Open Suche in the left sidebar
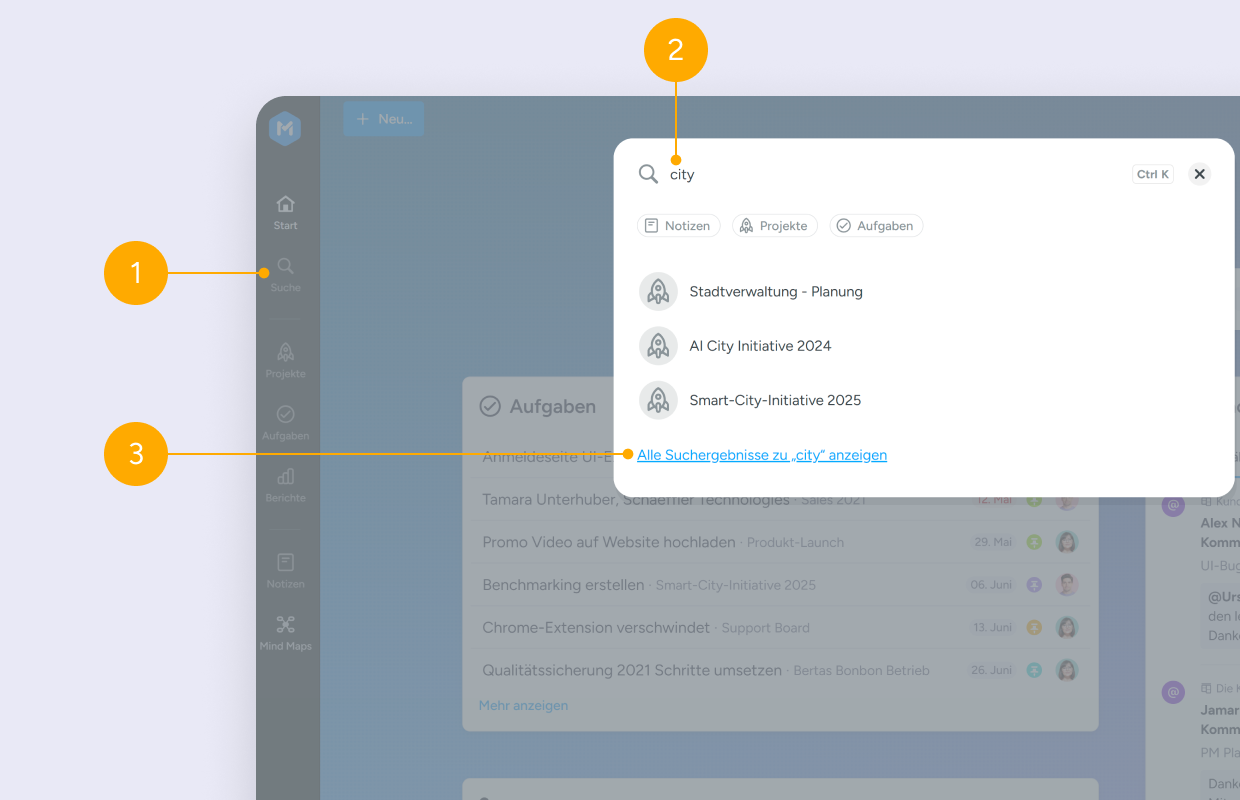This screenshot has height=800, width=1240. coord(285,274)
